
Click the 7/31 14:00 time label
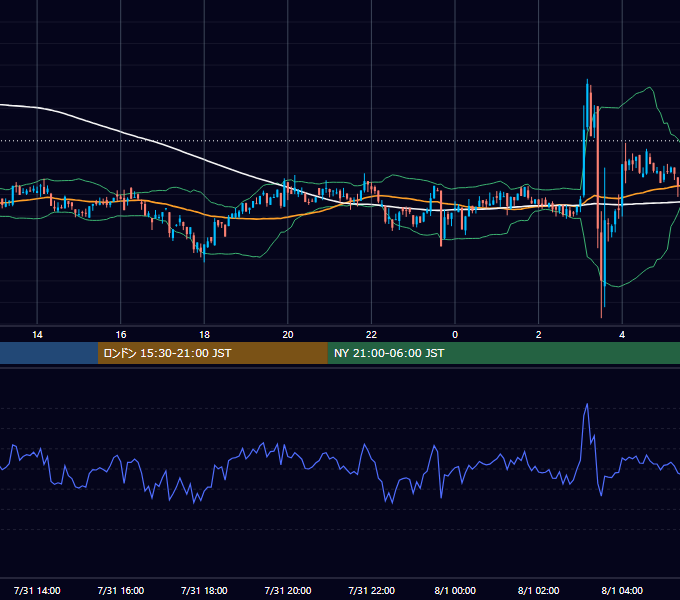click(37, 590)
